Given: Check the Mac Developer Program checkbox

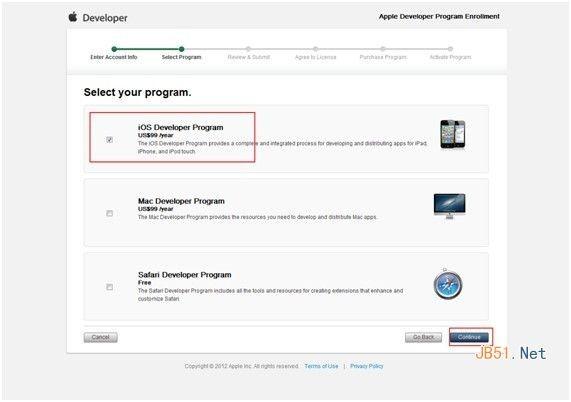Looking at the screenshot, I should [109, 213].
